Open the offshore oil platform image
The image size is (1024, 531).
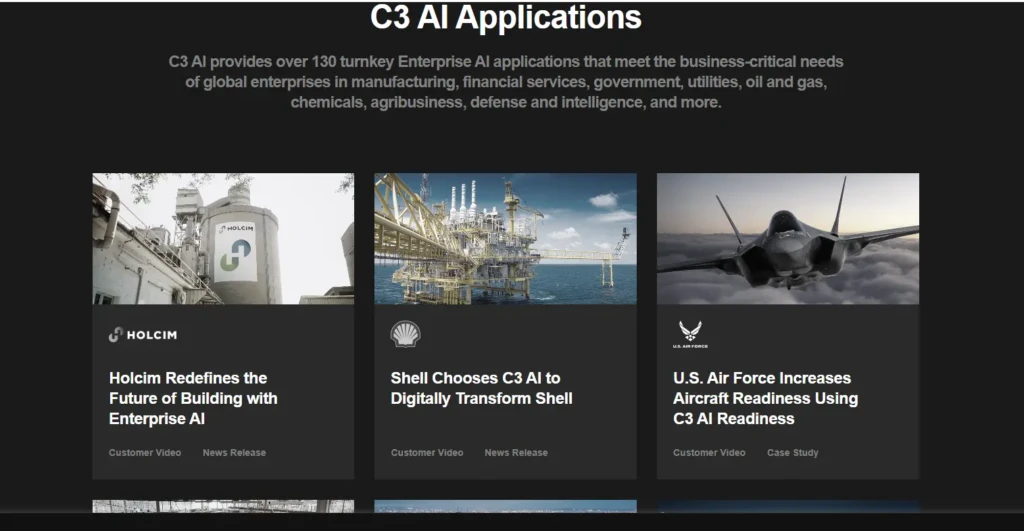505,238
